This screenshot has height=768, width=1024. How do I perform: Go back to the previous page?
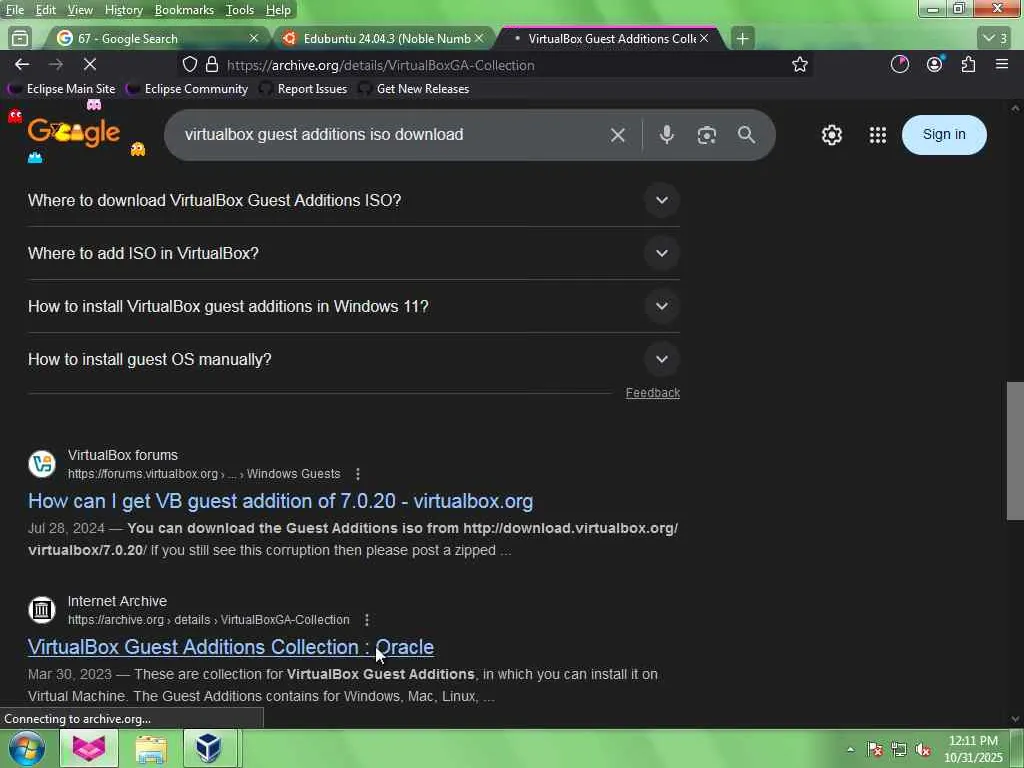(22, 65)
